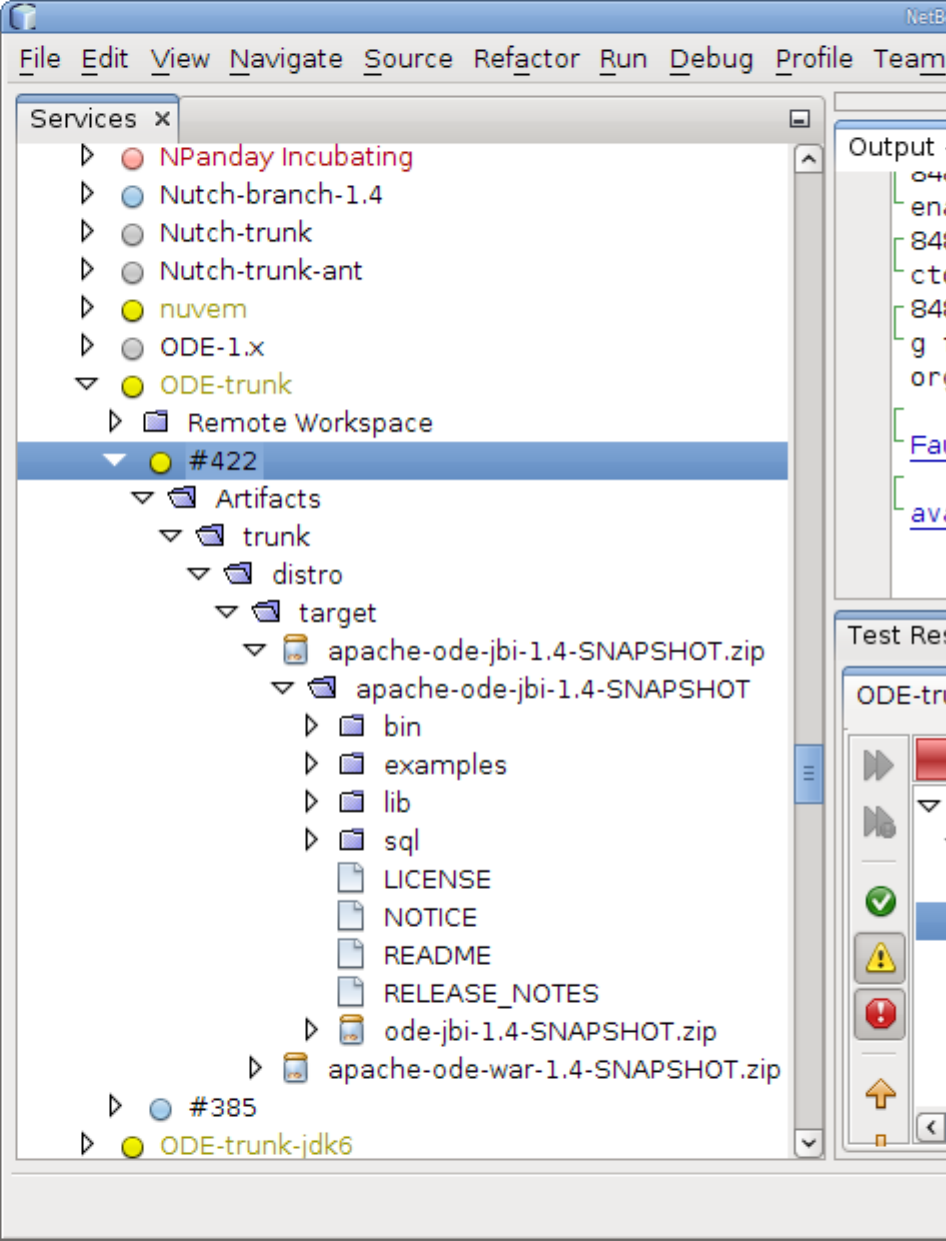Click the sql folder icon

click(x=351, y=840)
